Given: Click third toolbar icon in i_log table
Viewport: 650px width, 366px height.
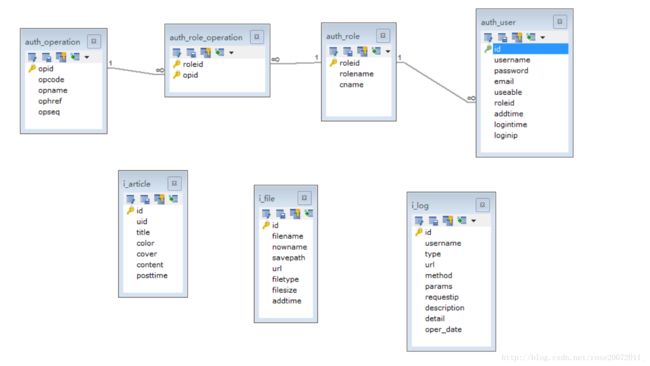Looking at the screenshot, I should click(448, 221).
